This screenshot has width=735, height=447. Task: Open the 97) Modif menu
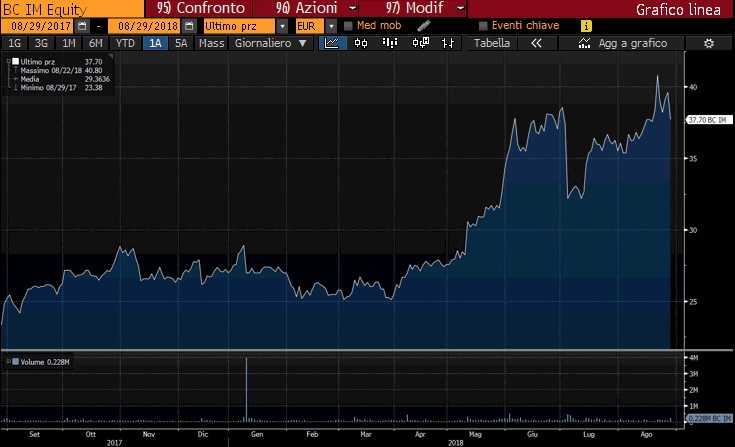[414, 8]
